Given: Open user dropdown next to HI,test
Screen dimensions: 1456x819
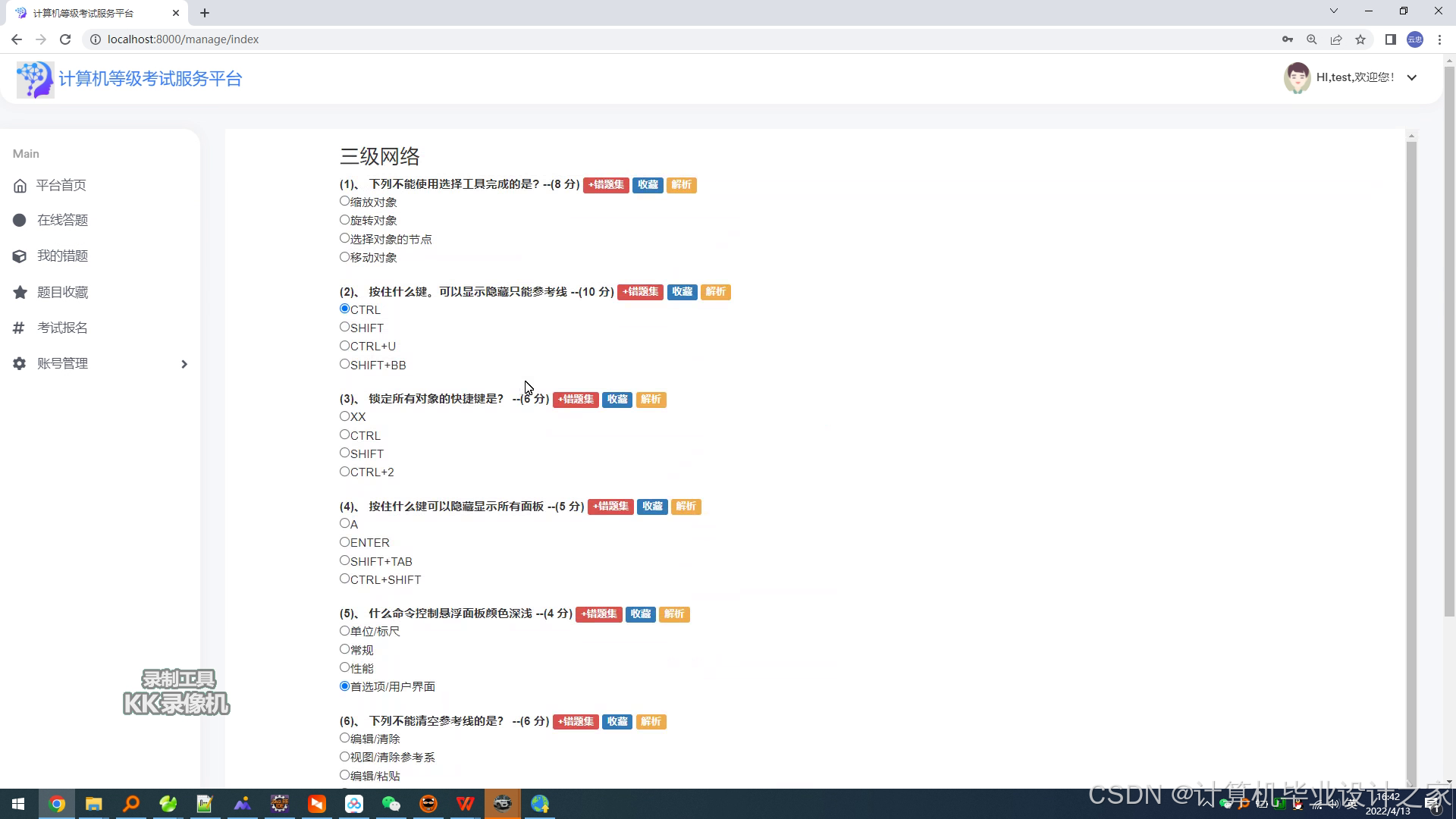Looking at the screenshot, I should coord(1412,77).
